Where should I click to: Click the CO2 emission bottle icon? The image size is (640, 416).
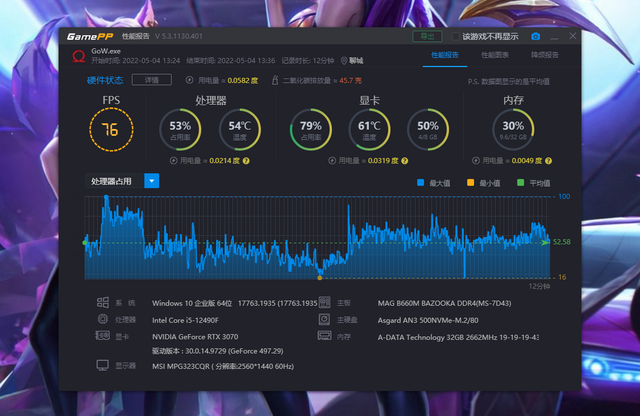point(275,80)
